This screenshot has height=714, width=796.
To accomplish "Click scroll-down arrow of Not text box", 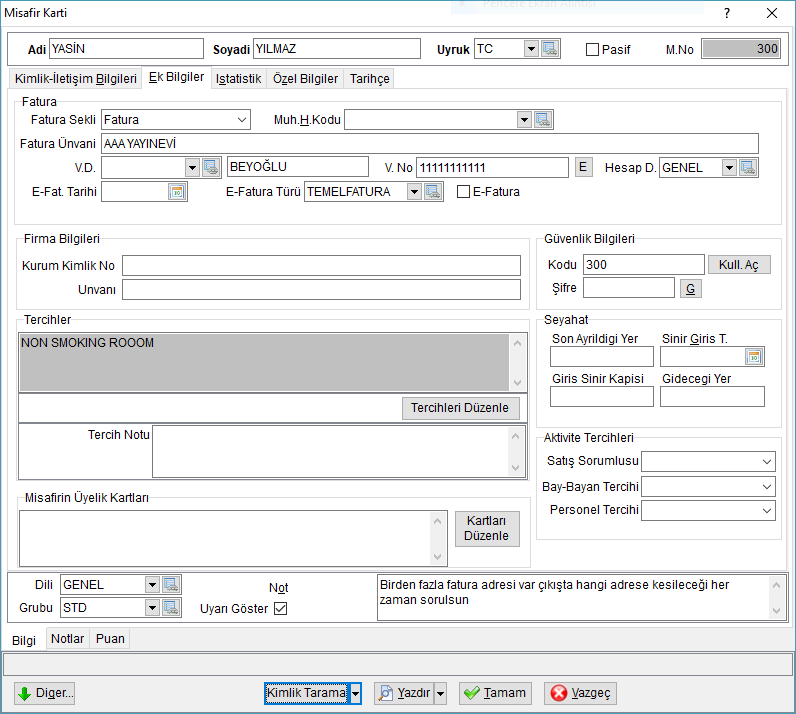I will pyautogui.click(x=776, y=610).
